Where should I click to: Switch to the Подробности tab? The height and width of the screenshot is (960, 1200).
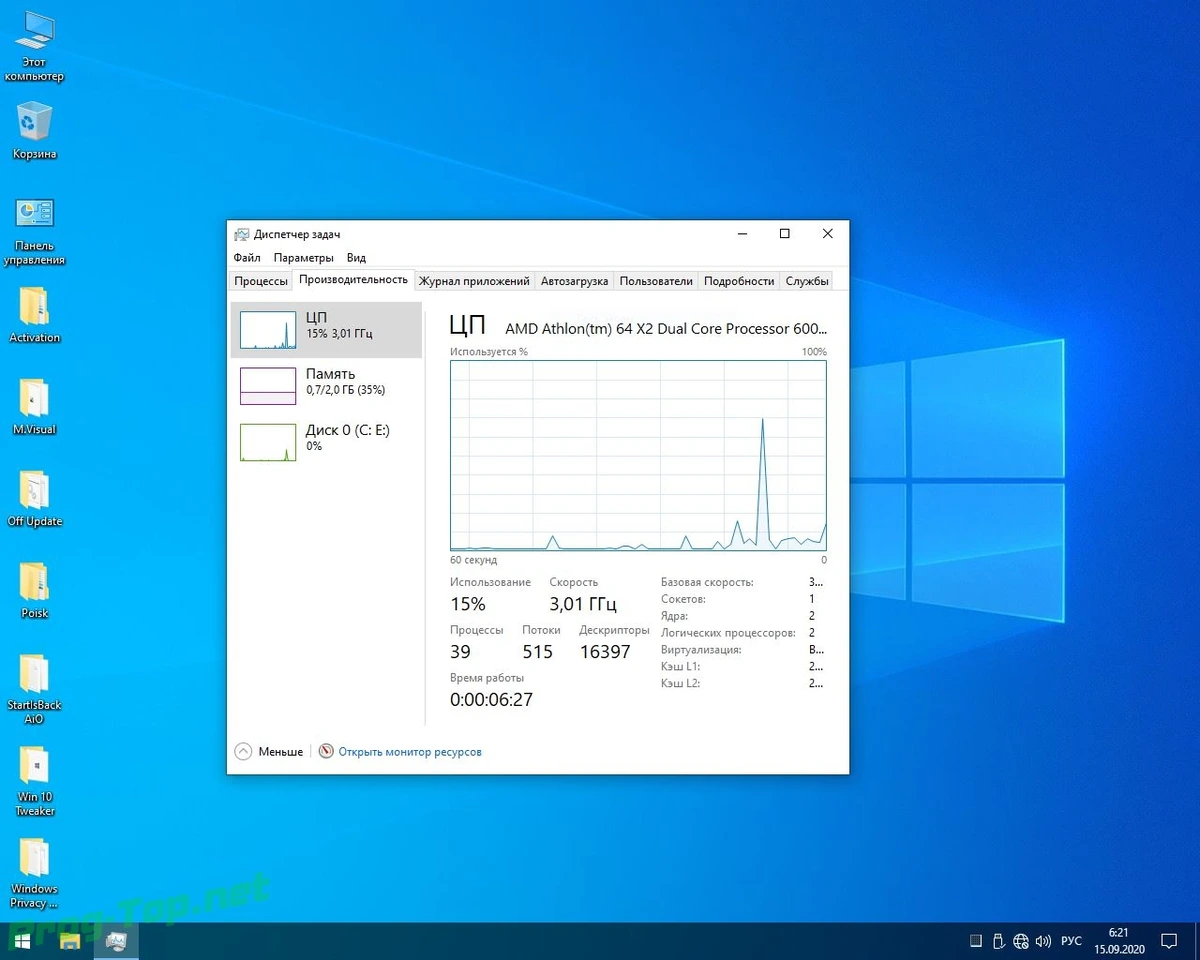[x=739, y=281]
